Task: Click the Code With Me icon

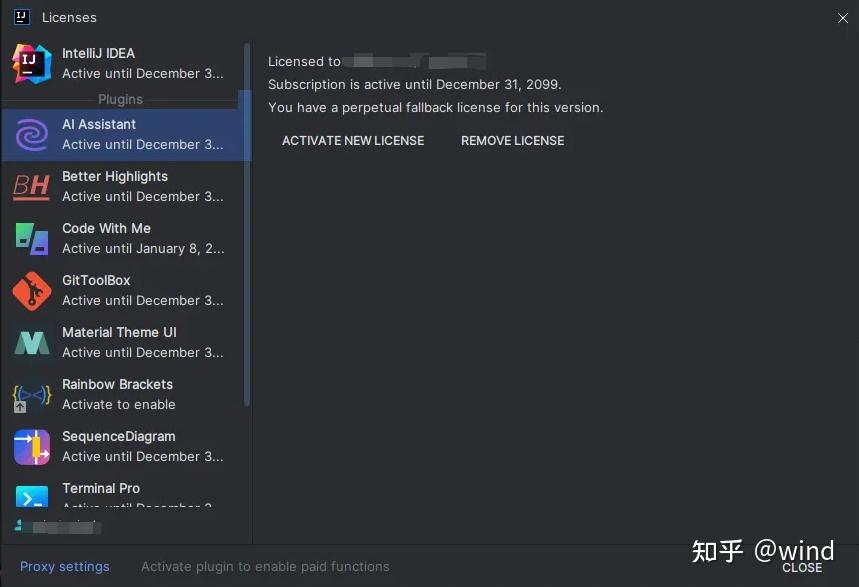Action: [31, 238]
